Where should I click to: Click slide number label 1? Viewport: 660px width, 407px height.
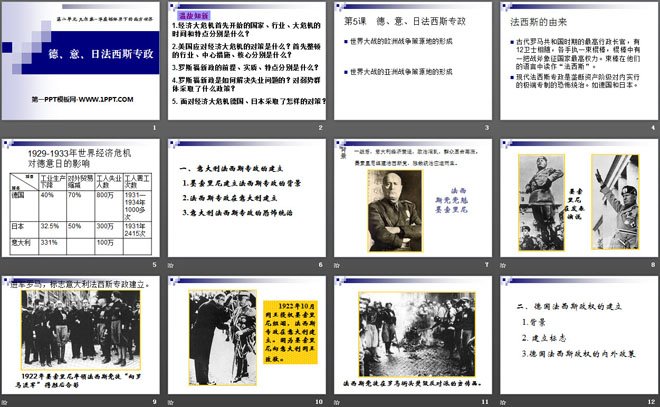(154, 128)
